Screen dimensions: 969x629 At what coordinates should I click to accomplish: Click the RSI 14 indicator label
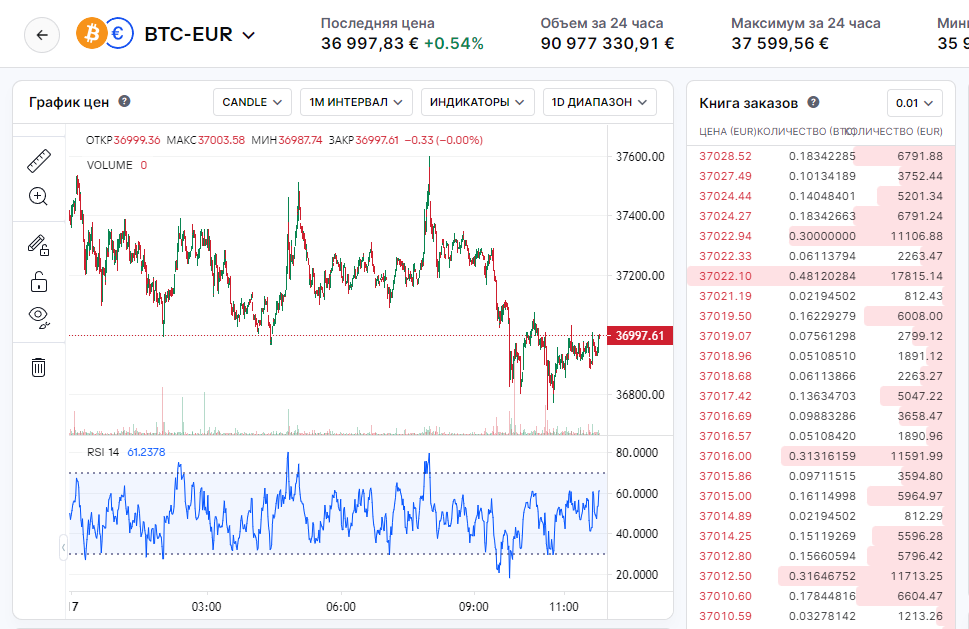point(103,452)
